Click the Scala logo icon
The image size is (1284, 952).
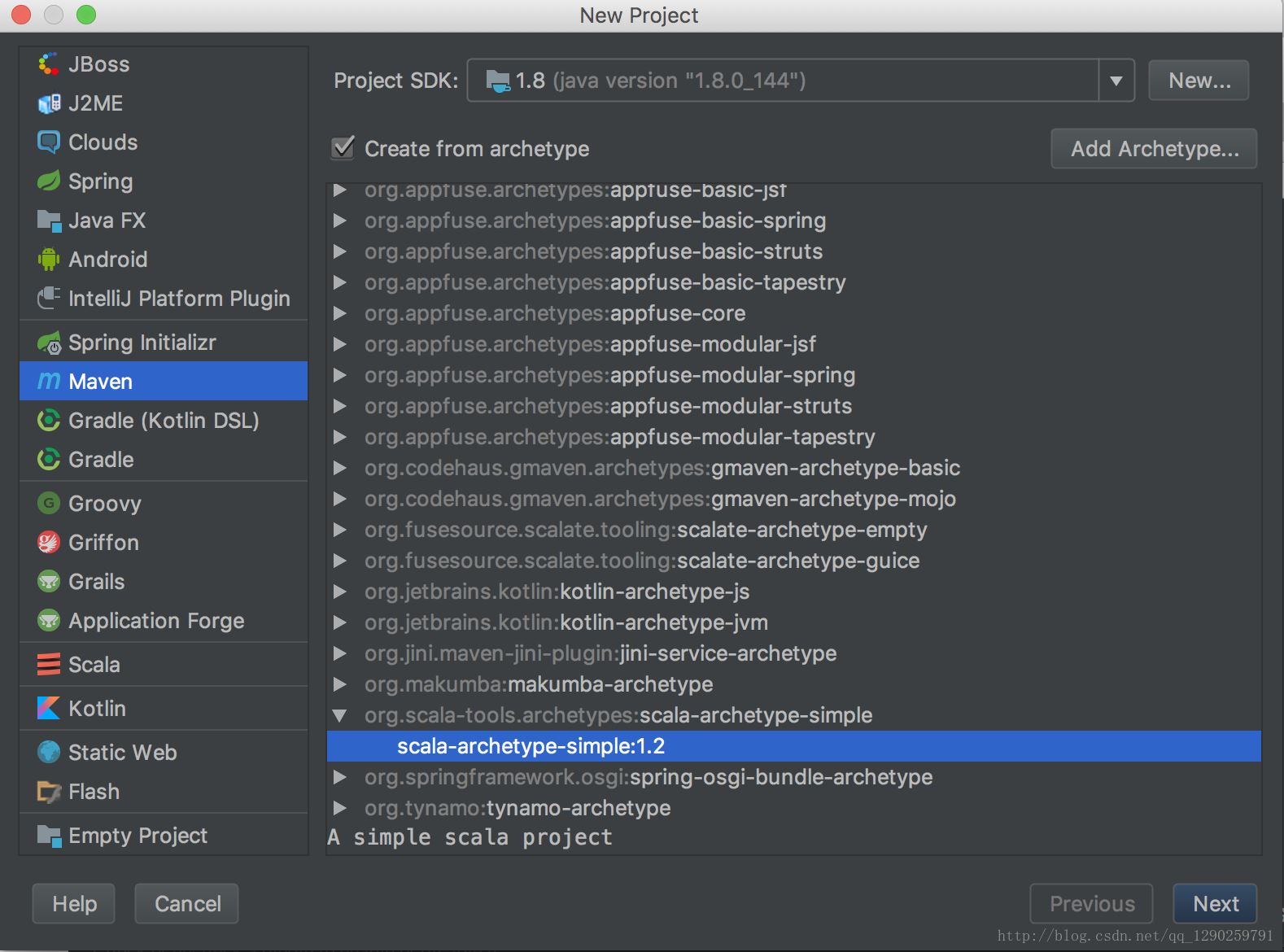pos(49,665)
